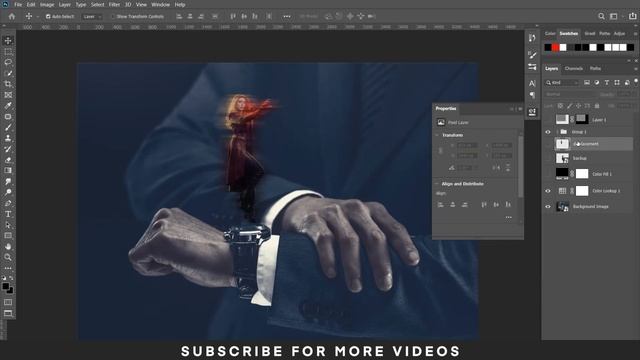The height and width of the screenshot is (360, 640).
Task: Select the Path Selection arrow tool
Action: [8, 225]
